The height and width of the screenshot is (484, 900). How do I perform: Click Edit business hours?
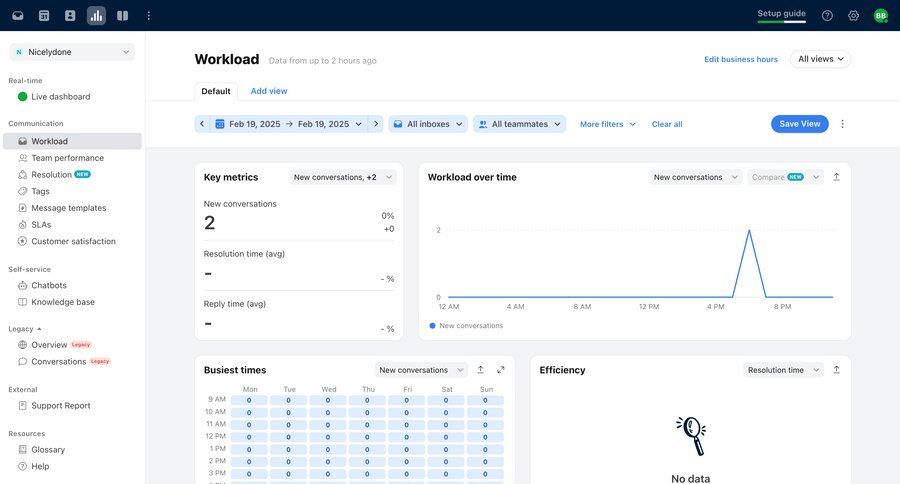(741, 59)
